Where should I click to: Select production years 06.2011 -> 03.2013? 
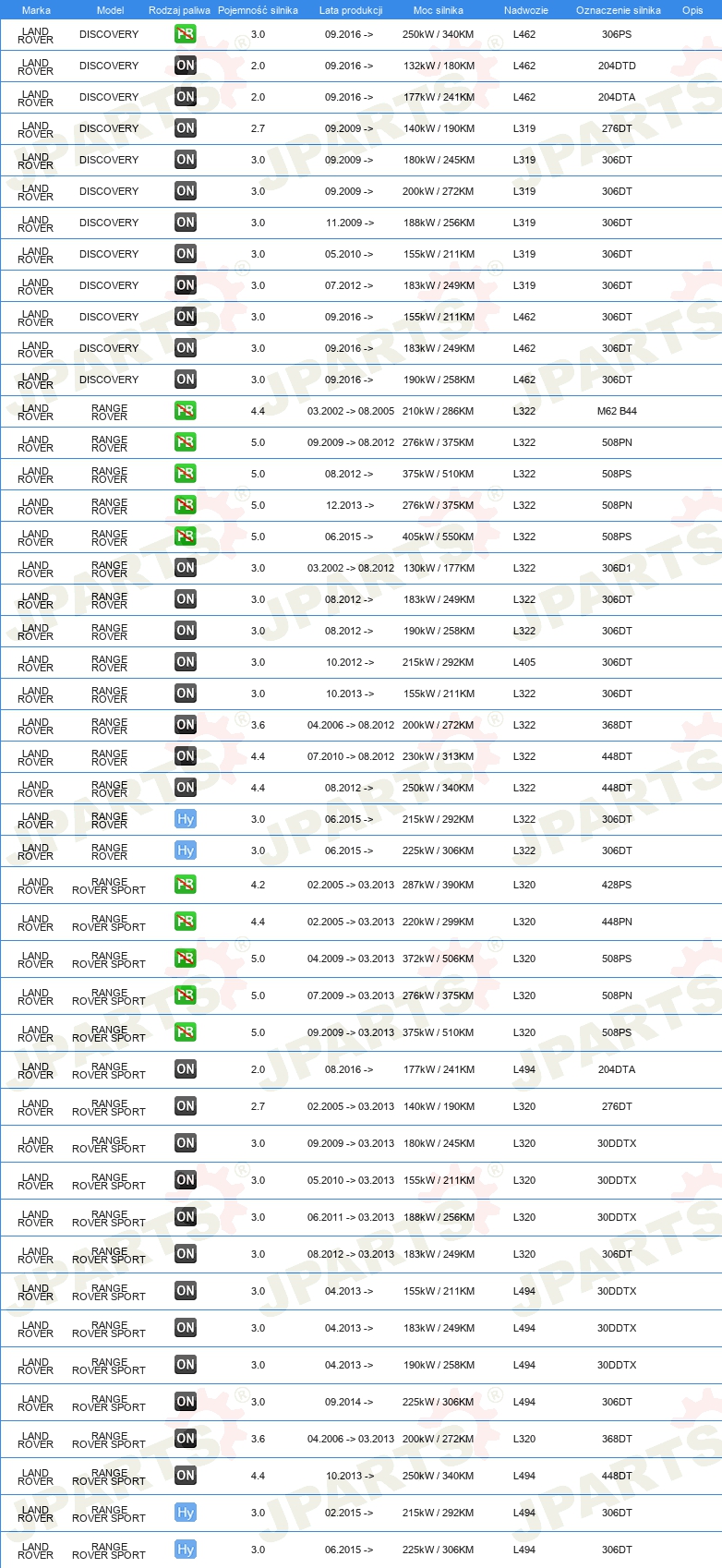pos(351,1217)
